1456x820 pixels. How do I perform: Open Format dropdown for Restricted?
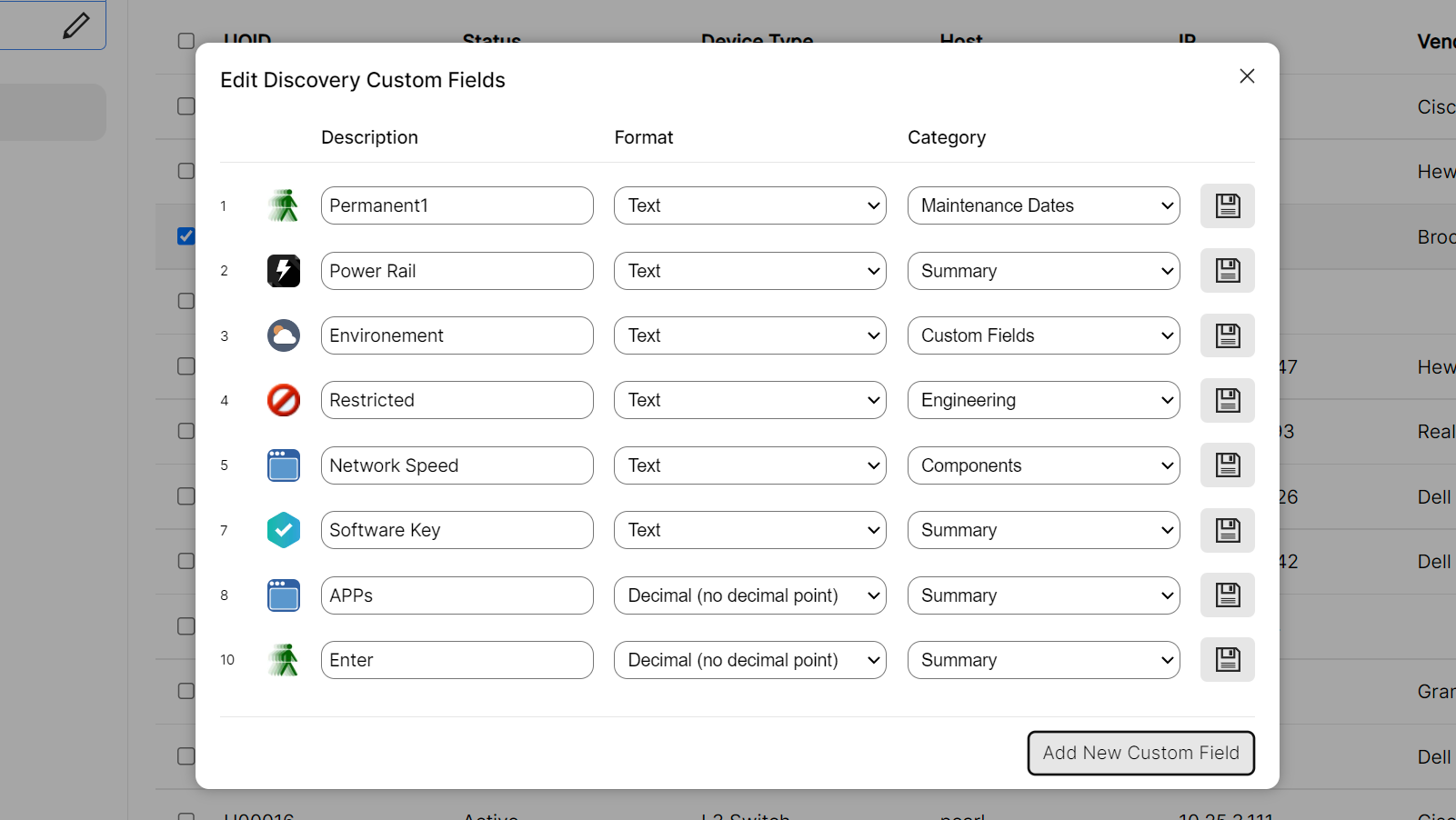pos(750,400)
